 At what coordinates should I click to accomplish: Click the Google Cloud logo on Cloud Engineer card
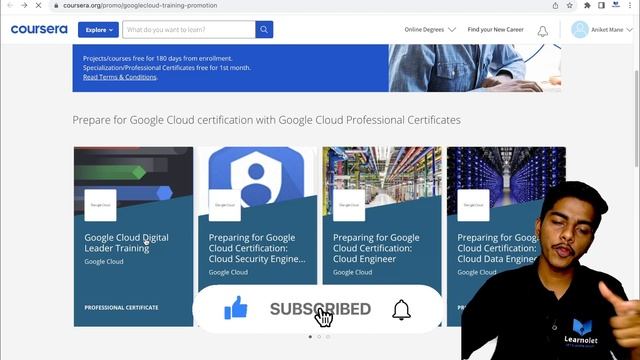coord(349,205)
